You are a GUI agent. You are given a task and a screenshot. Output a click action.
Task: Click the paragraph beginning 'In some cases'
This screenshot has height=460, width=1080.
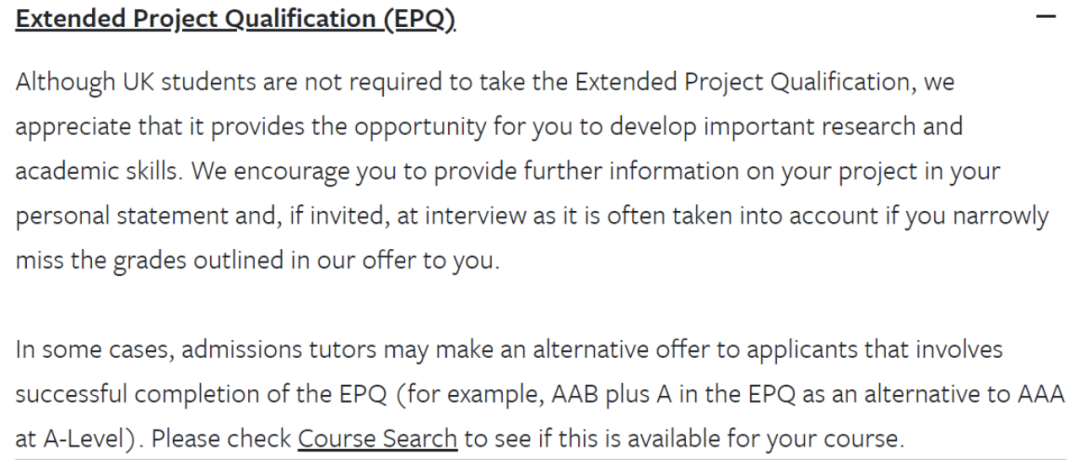click(540, 393)
